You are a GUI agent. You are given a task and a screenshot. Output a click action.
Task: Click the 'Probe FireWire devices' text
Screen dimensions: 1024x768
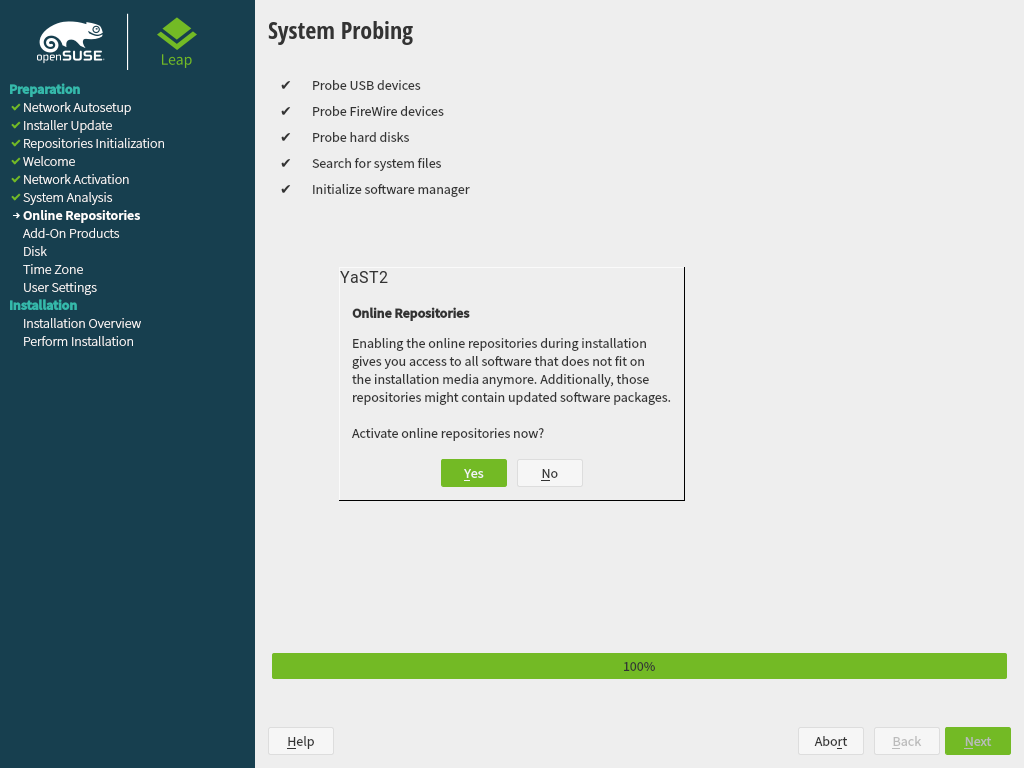[377, 111]
